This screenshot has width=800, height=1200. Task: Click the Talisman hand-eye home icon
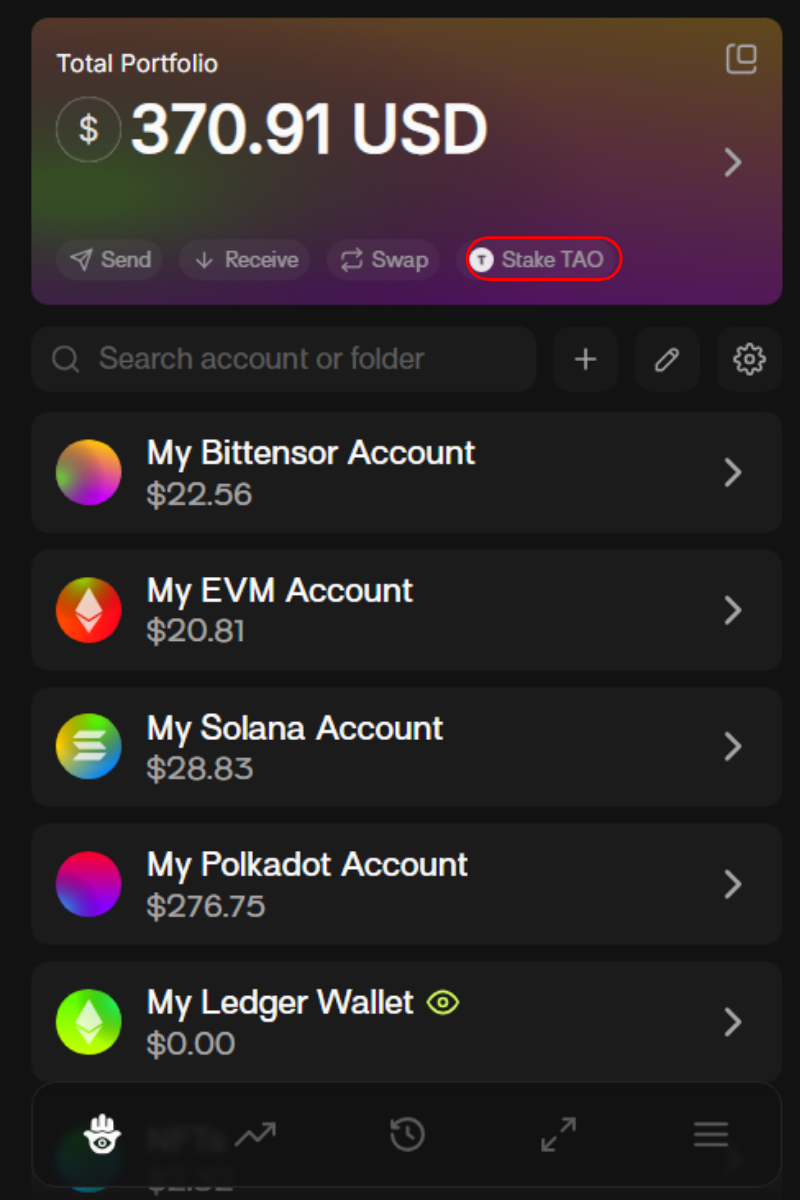coord(102,1134)
